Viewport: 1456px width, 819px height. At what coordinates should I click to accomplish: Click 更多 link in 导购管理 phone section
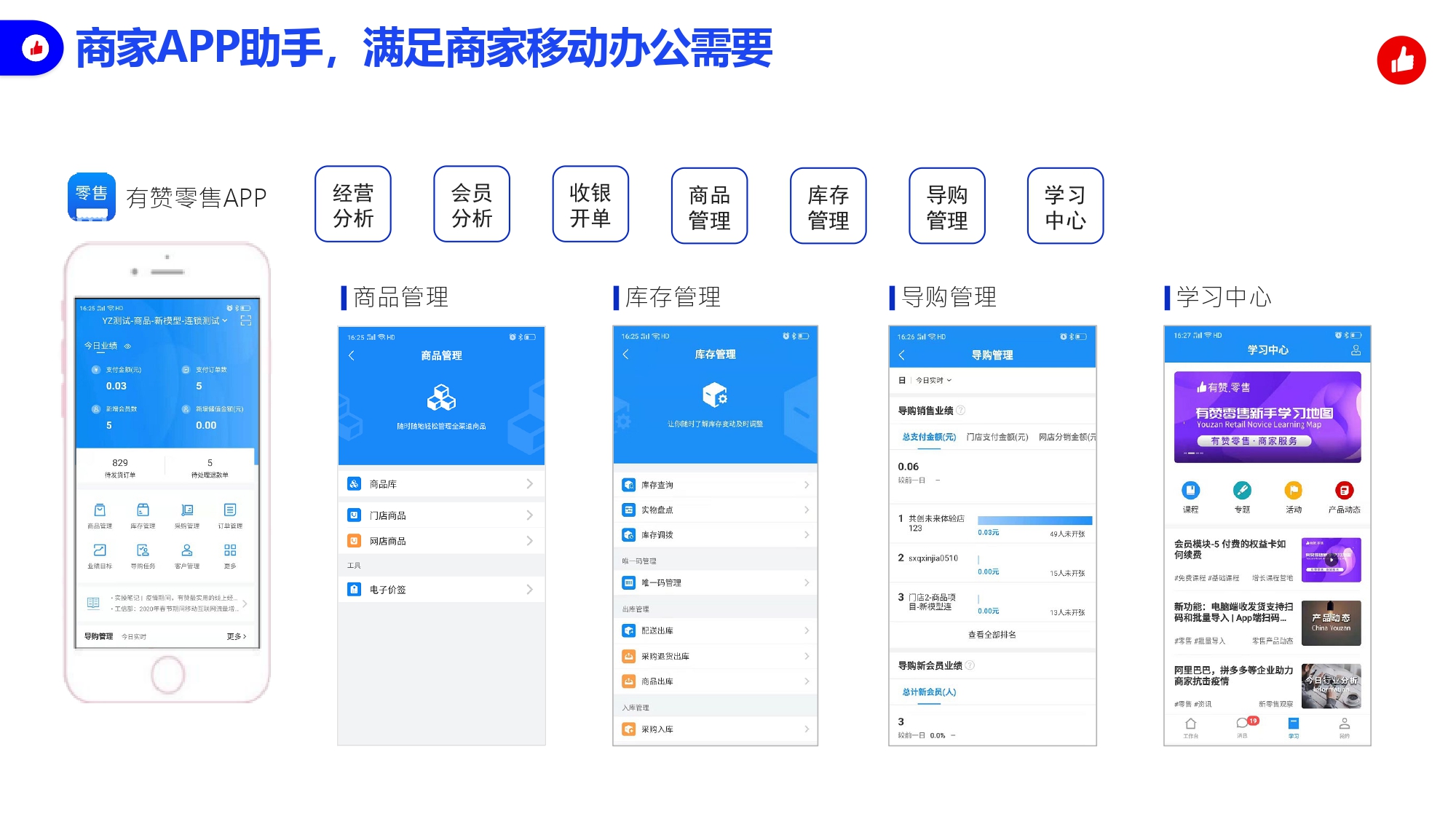237,636
